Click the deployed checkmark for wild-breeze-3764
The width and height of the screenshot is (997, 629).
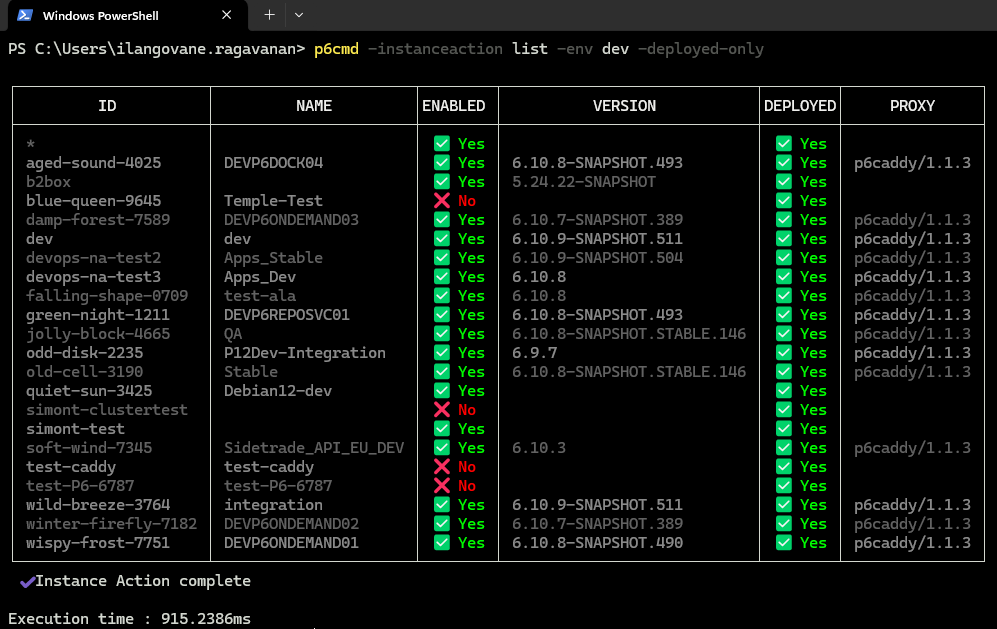tap(784, 505)
